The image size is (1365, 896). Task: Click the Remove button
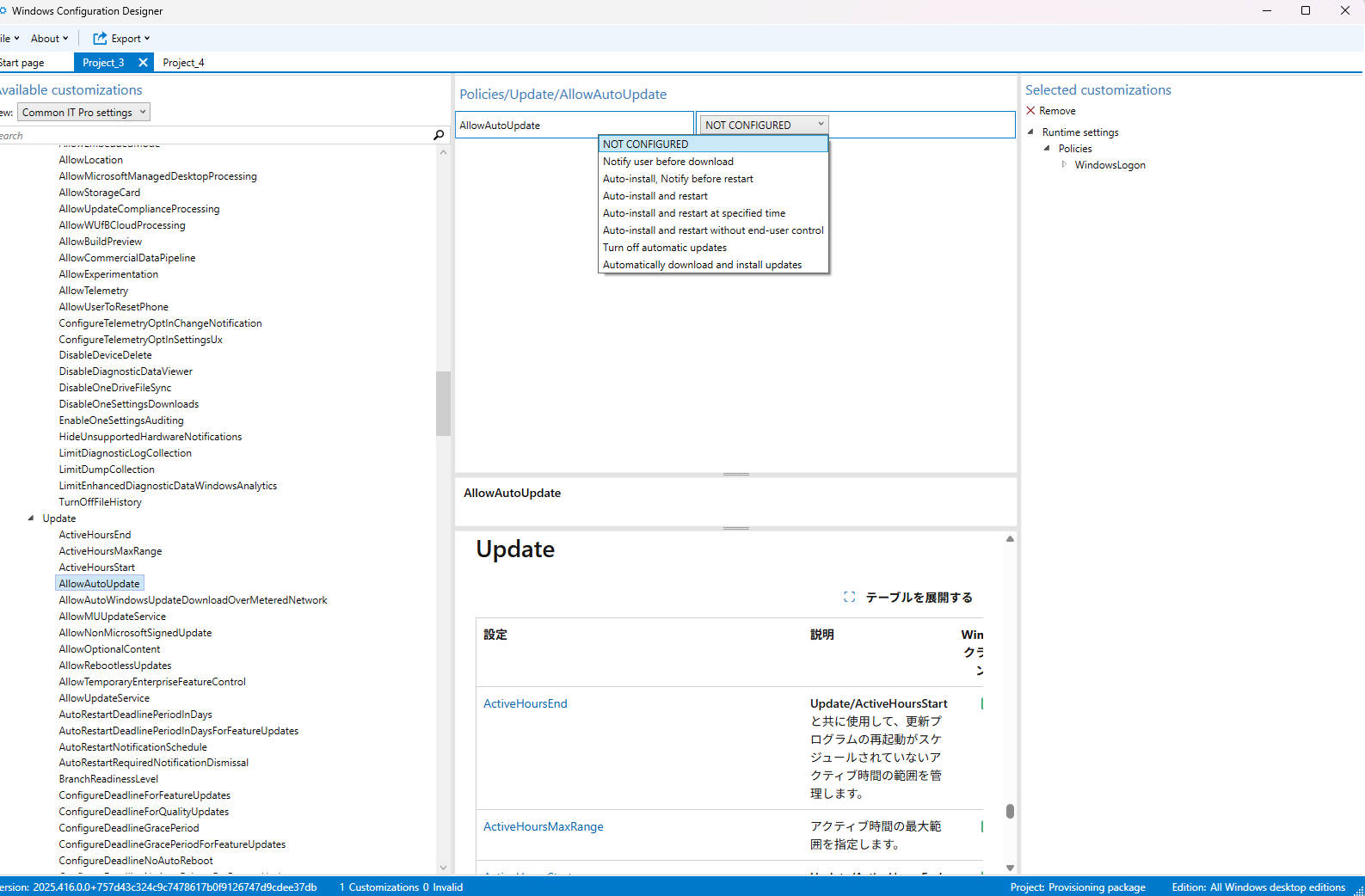[x=1050, y=111]
